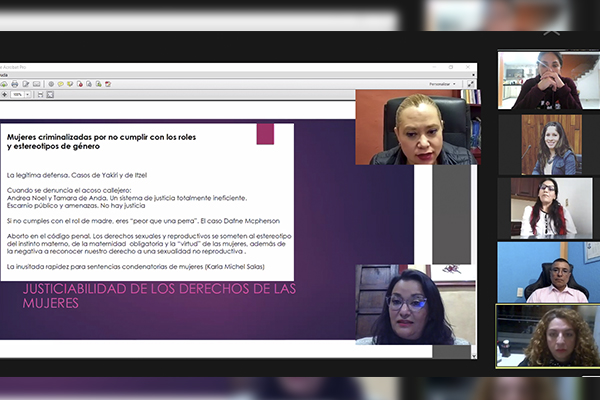Image resolution: width=600 pixels, height=400 pixels.
Task: Click the line 'Si no cumples con el rol de madre'
Action: point(143,221)
